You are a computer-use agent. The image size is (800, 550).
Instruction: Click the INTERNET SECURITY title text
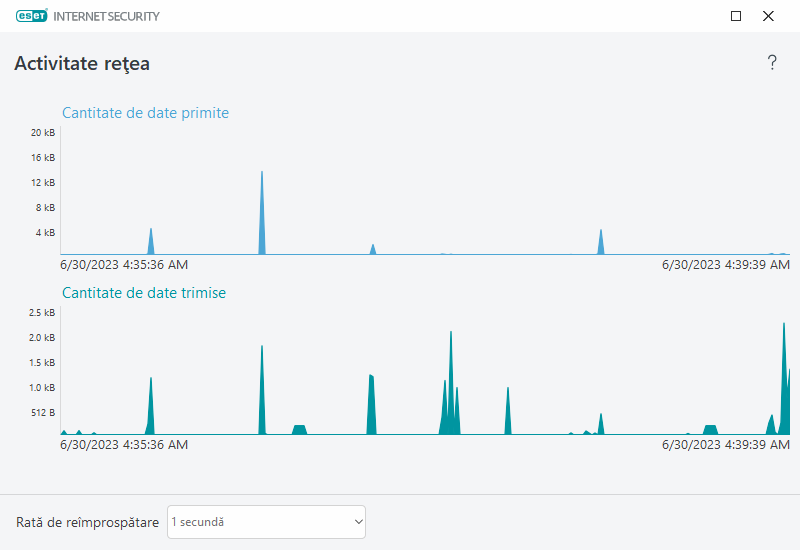[x=113, y=16]
